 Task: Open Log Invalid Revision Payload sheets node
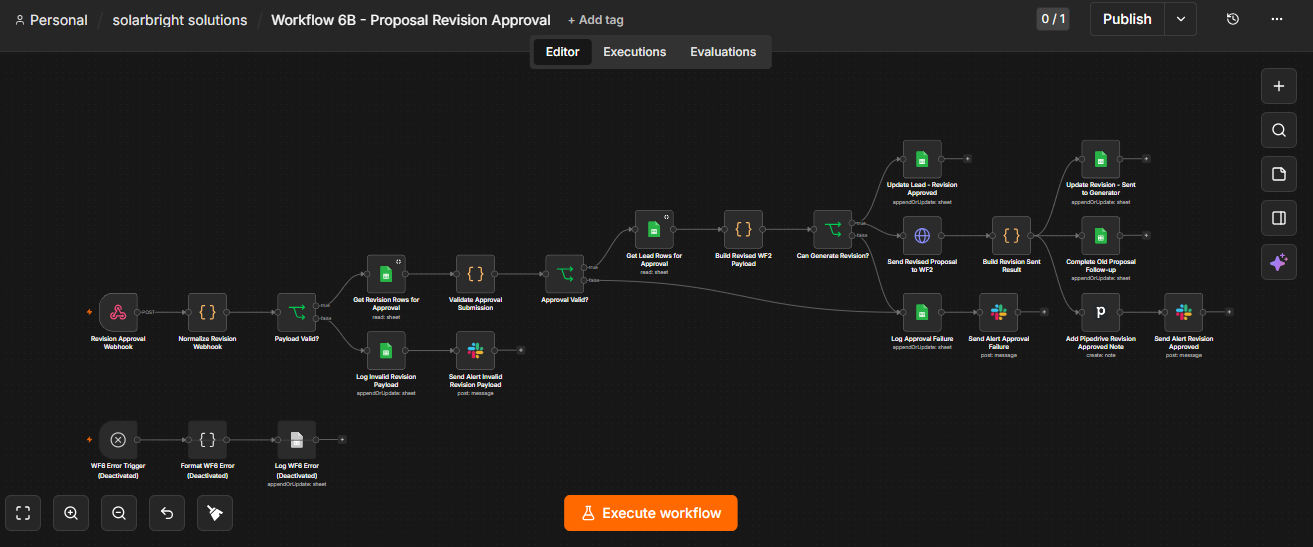tap(386, 351)
